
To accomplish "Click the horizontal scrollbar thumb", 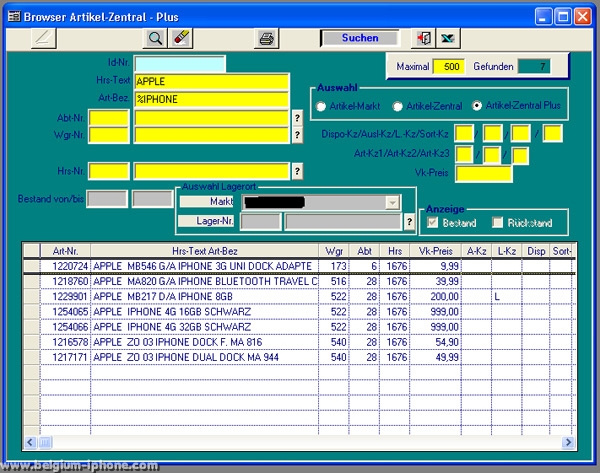I will click(x=44, y=442).
